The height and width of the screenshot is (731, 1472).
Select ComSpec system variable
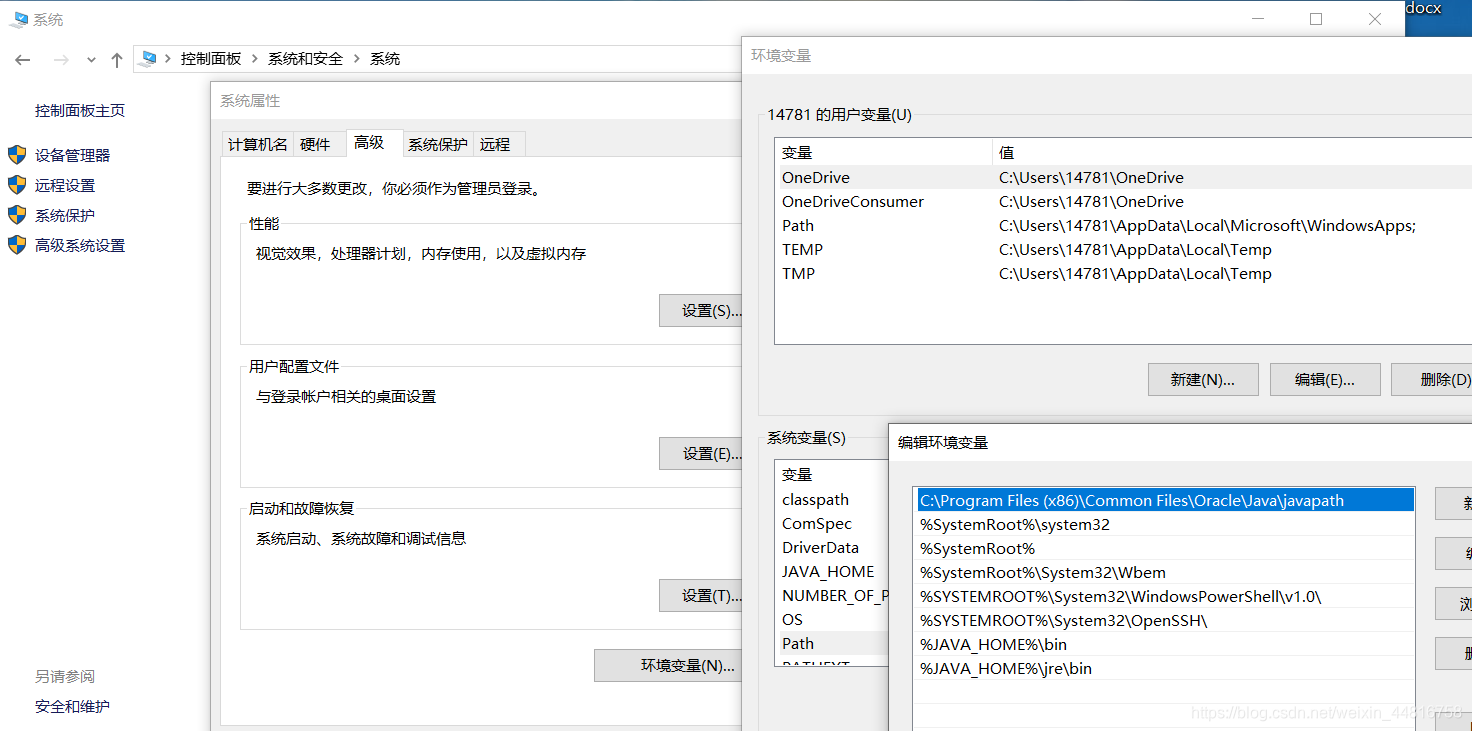[832, 524]
